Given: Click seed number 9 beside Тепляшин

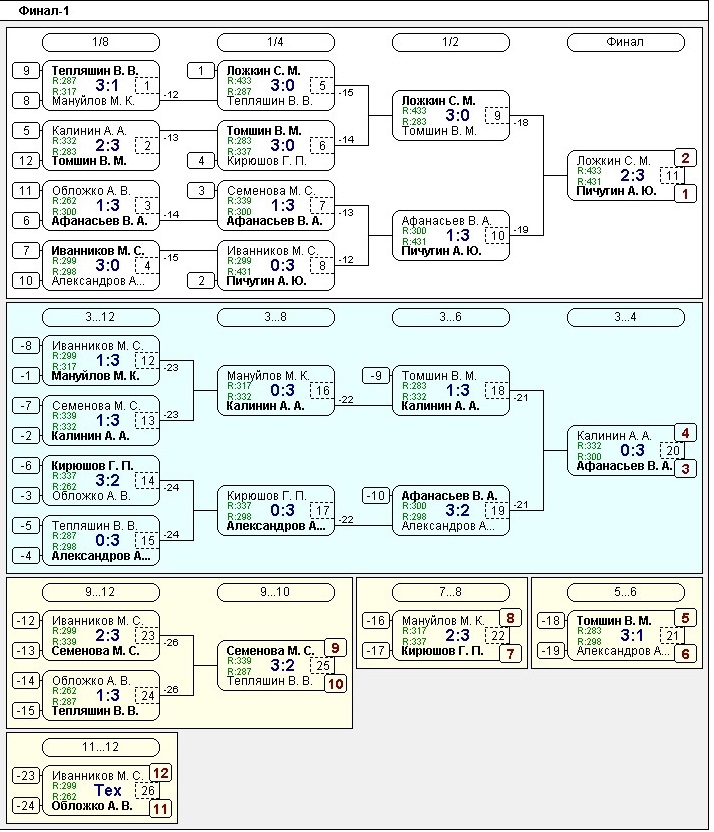Looking at the screenshot, I should coord(27,71).
